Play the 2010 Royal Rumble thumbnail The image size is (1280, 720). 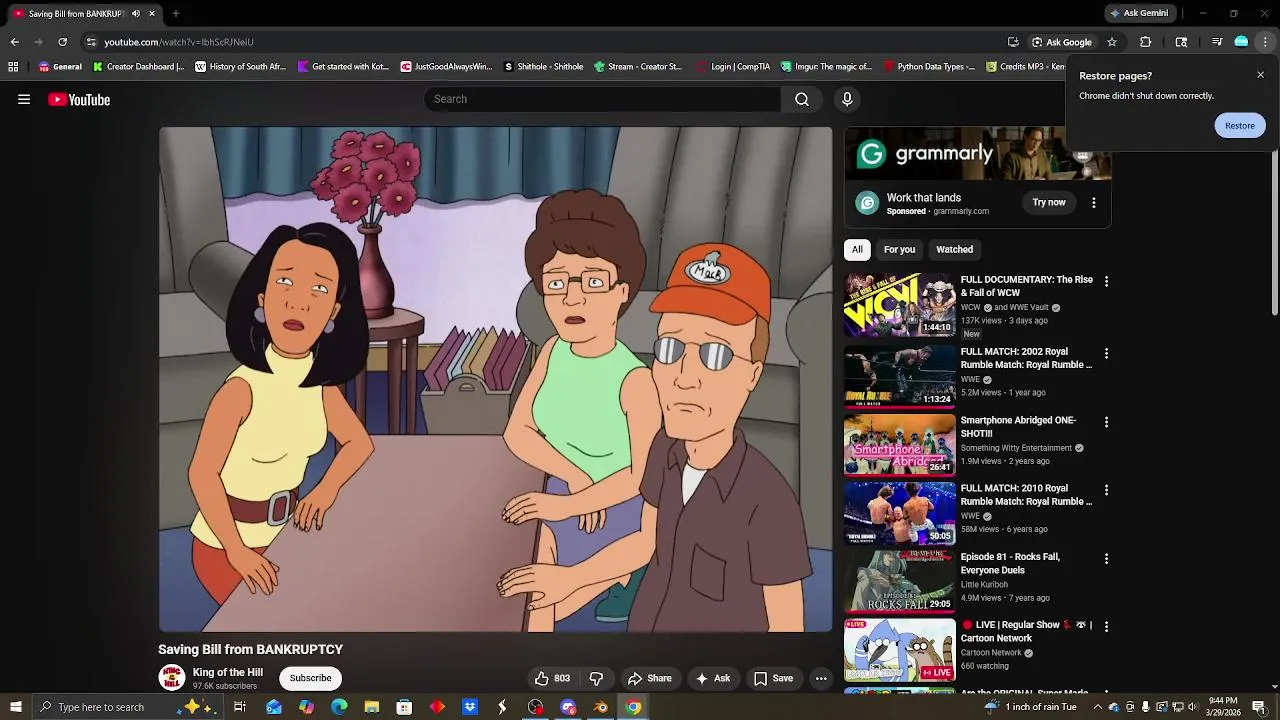point(900,513)
